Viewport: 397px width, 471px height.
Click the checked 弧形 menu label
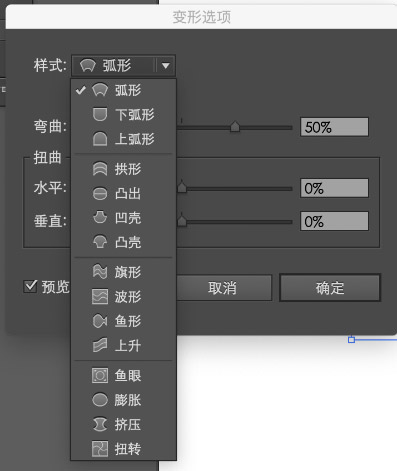(x=128, y=90)
